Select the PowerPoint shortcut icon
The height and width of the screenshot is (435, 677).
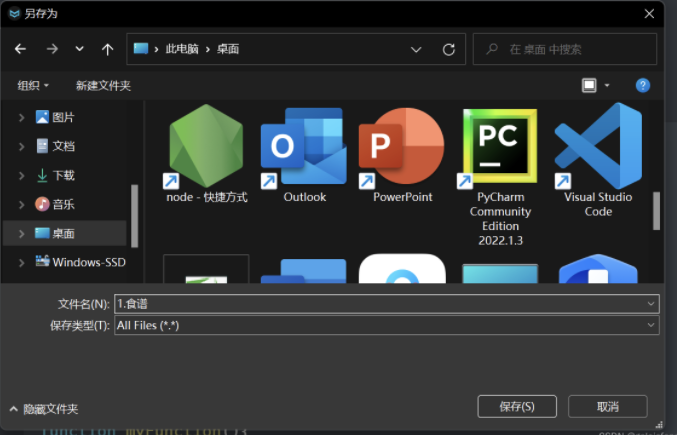[402, 146]
